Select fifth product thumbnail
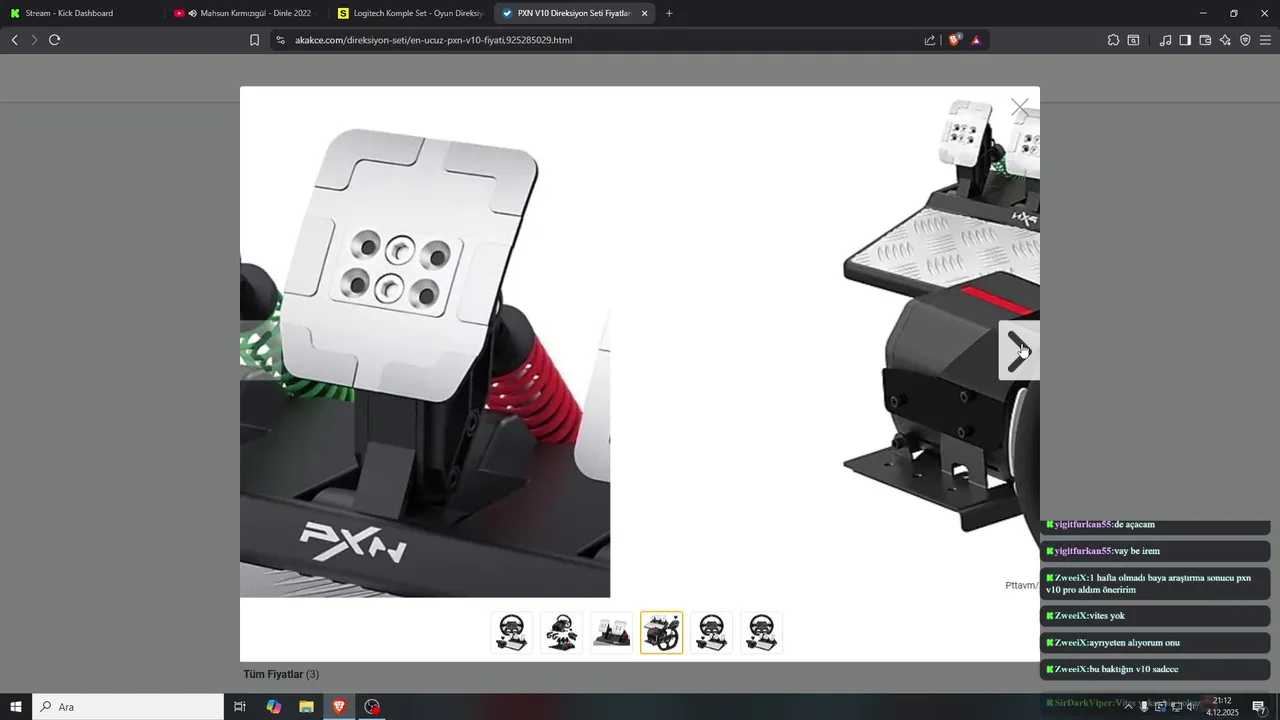This screenshot has width=1280, height=720. tap(711, 632)
